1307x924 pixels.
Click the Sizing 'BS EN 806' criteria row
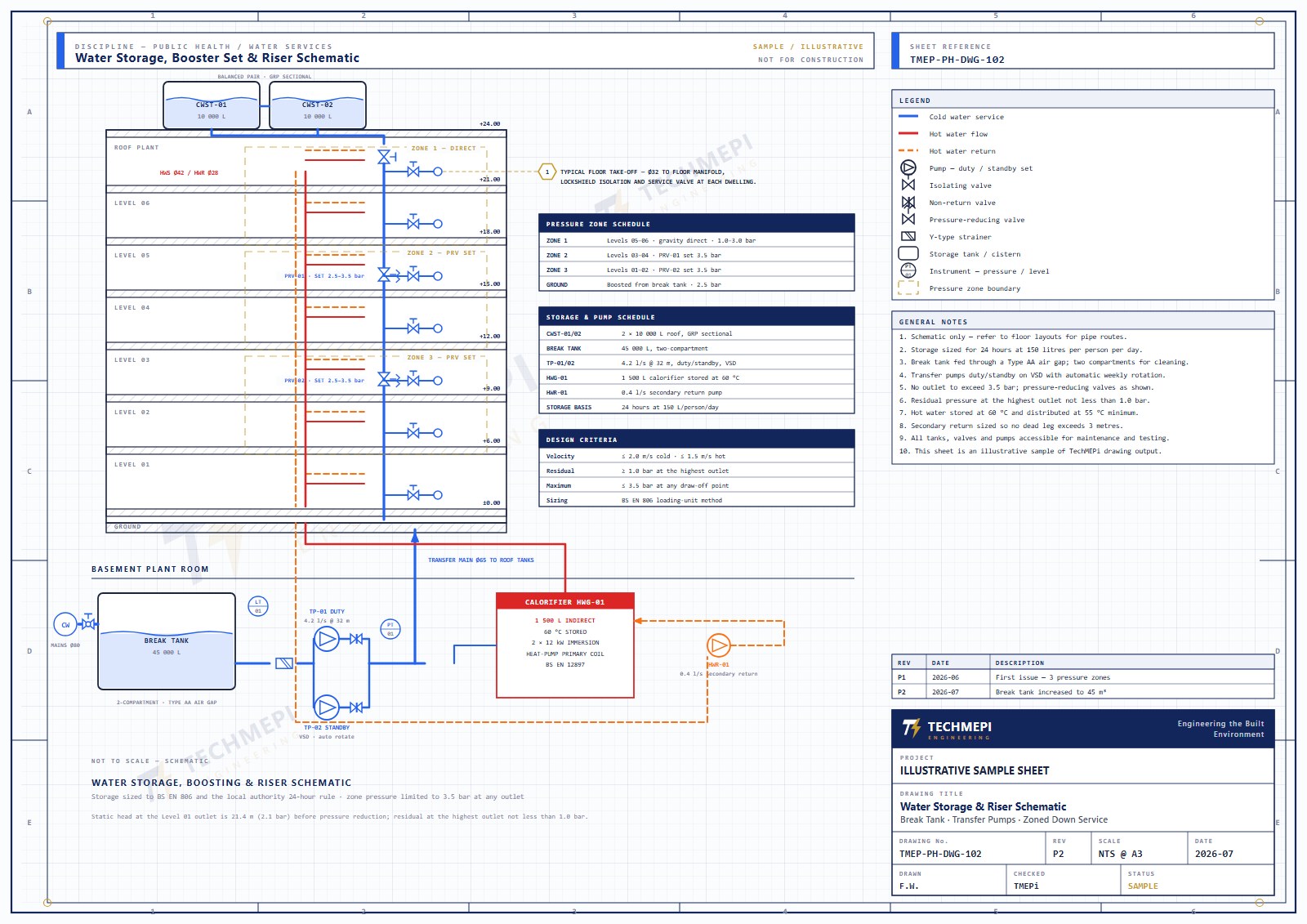click(x=697, y=501)
